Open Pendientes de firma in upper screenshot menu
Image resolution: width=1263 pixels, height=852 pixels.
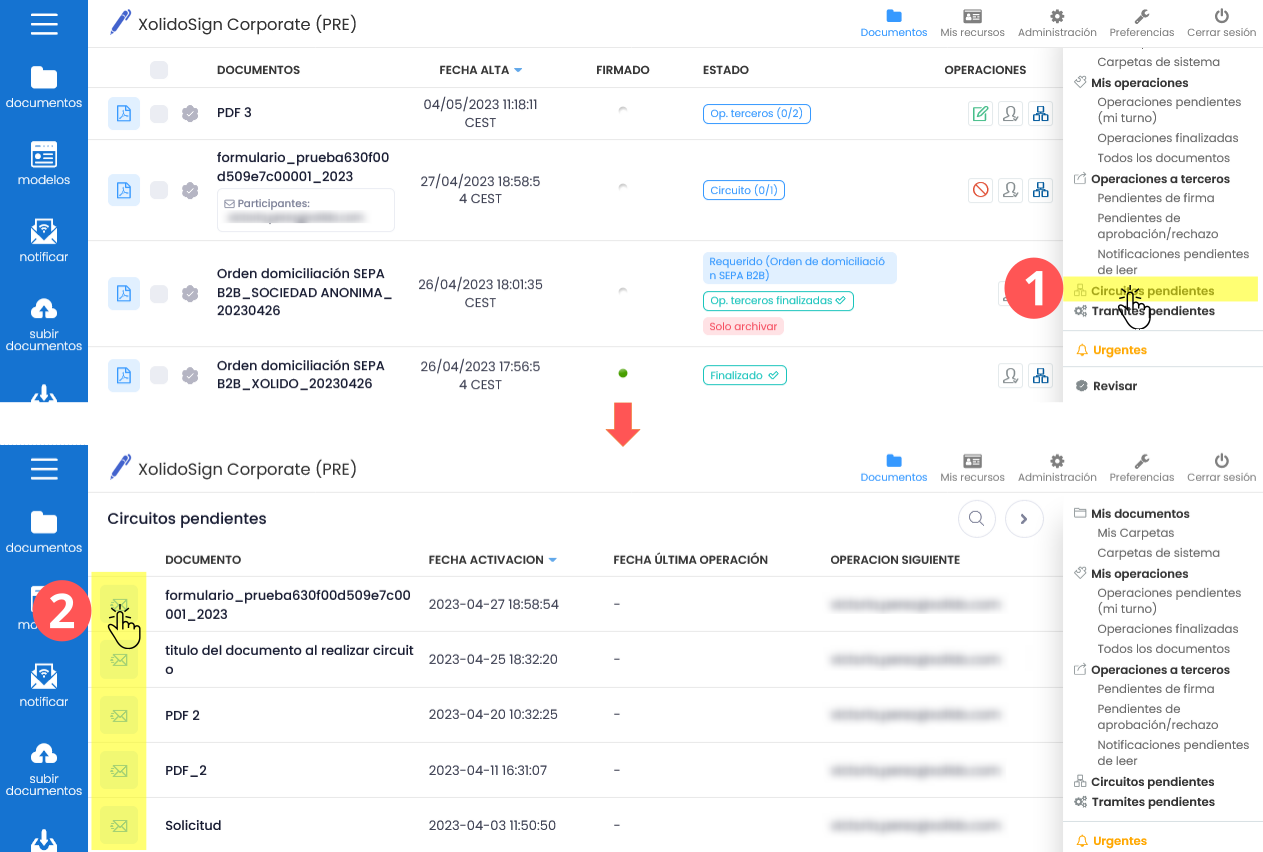pyautogui.click(x=1156, y=198)
